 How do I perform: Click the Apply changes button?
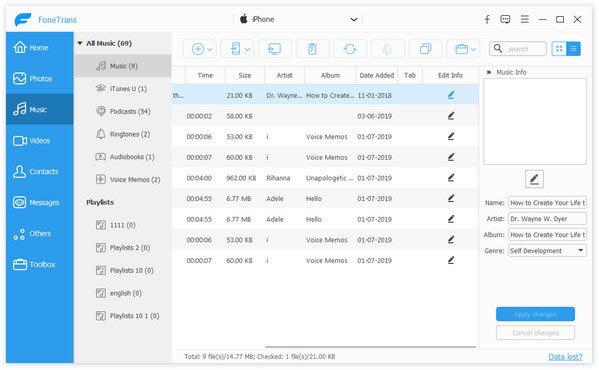pyautogui.click(x=535, y=314)
